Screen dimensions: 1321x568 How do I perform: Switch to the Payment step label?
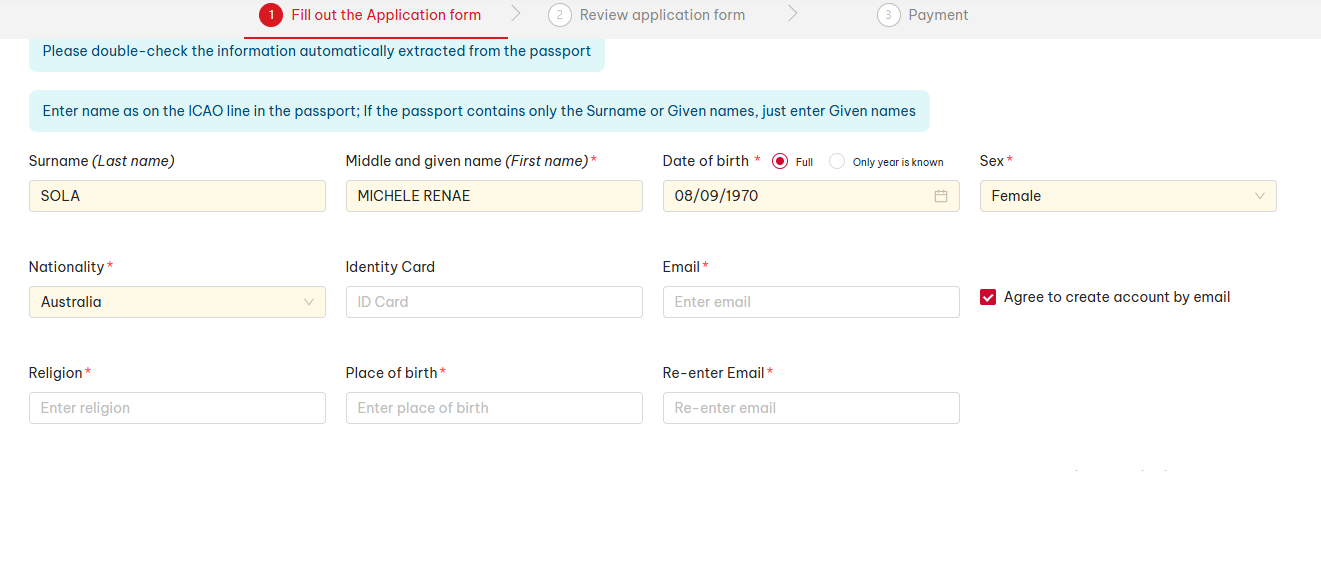(938, 15)
